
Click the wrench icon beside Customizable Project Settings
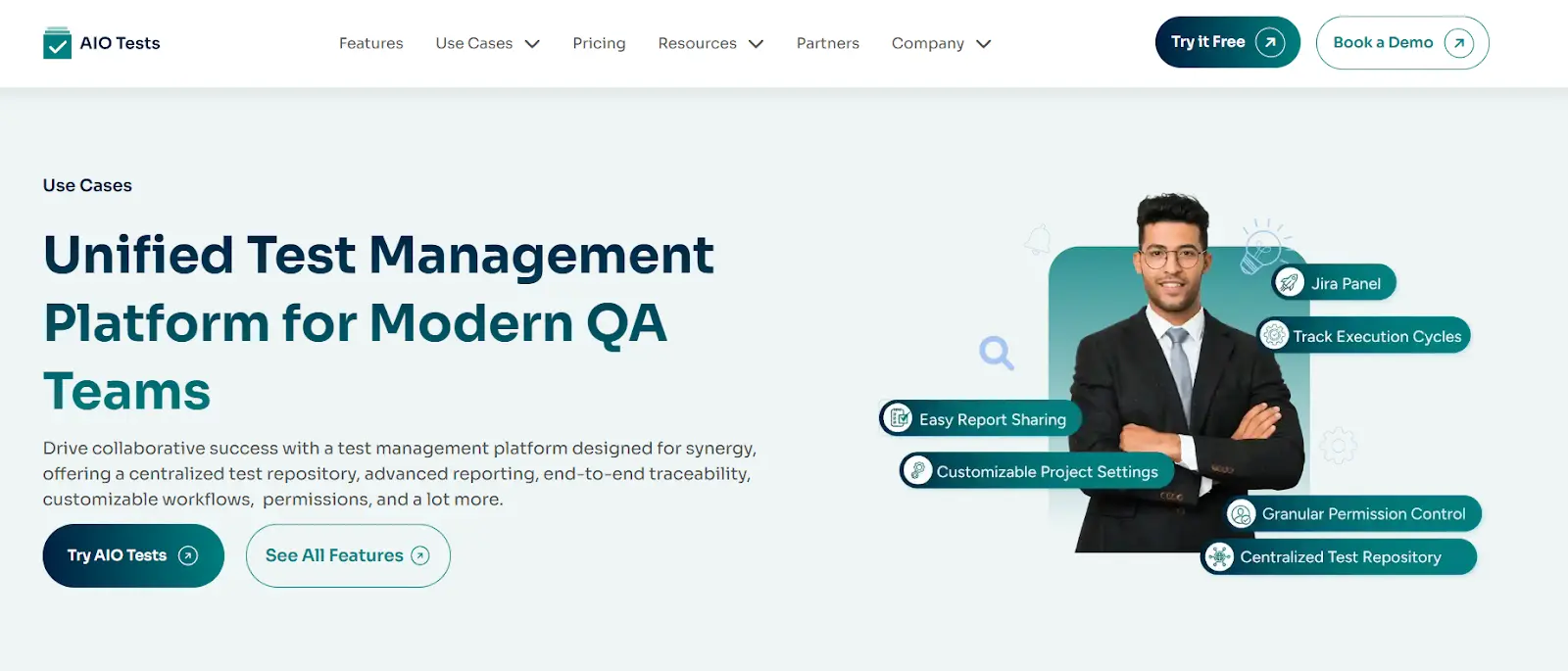pos(917,471)
